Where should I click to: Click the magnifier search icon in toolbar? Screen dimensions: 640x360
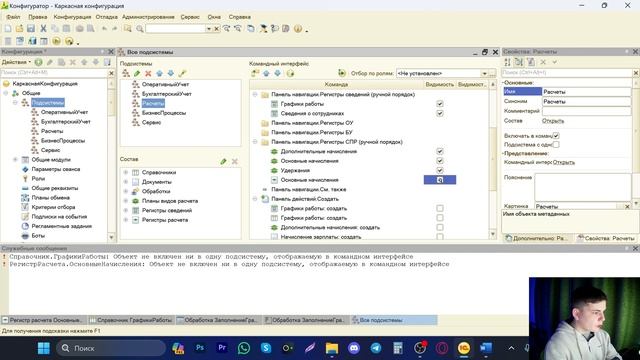[140, 29]
